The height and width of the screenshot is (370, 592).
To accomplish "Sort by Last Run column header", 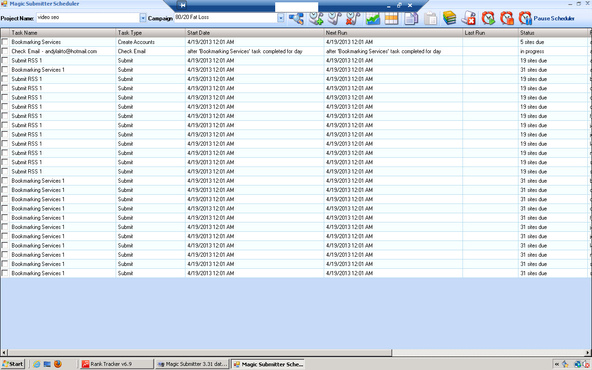I will point(490,33).
